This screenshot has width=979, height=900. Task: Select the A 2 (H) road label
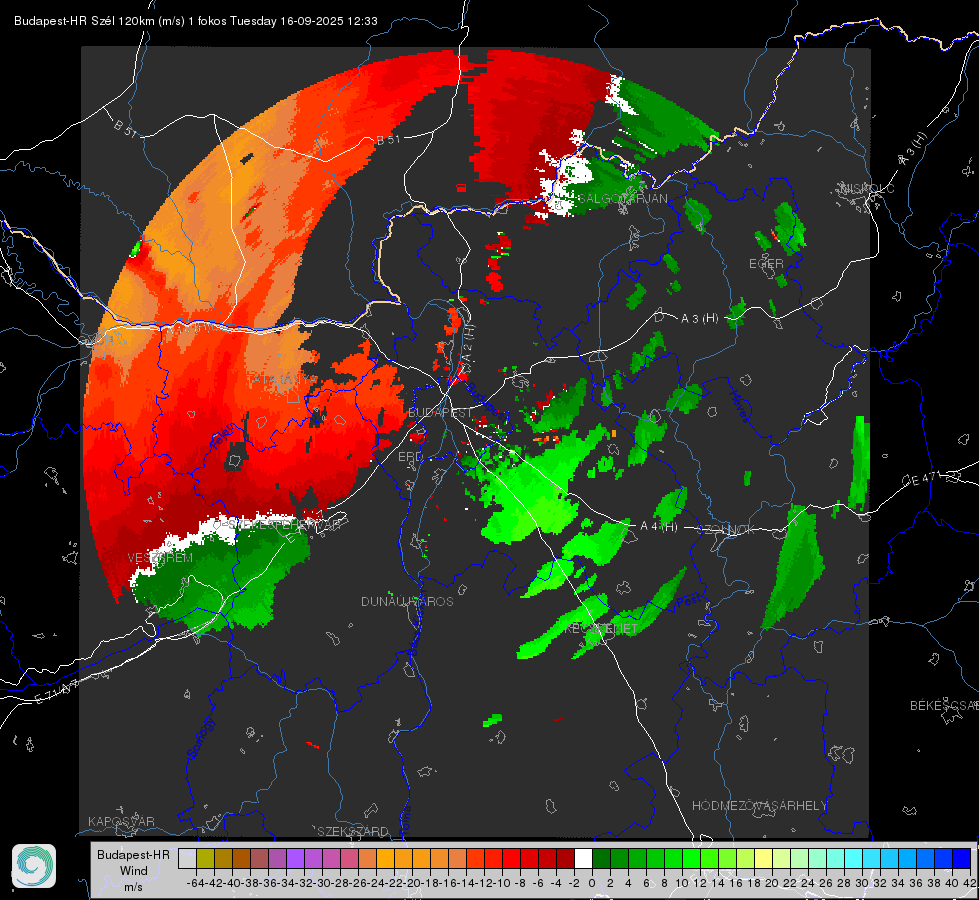tap(467, 344)
